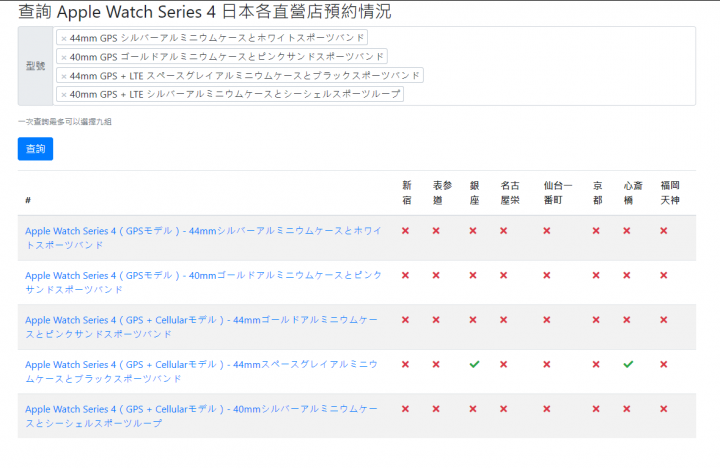
Task: Click the 新宿 column header
Action: [x=407, y=193]
